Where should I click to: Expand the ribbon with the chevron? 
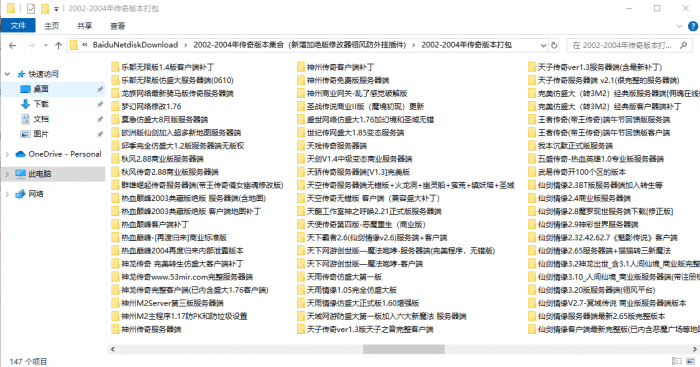679,26
